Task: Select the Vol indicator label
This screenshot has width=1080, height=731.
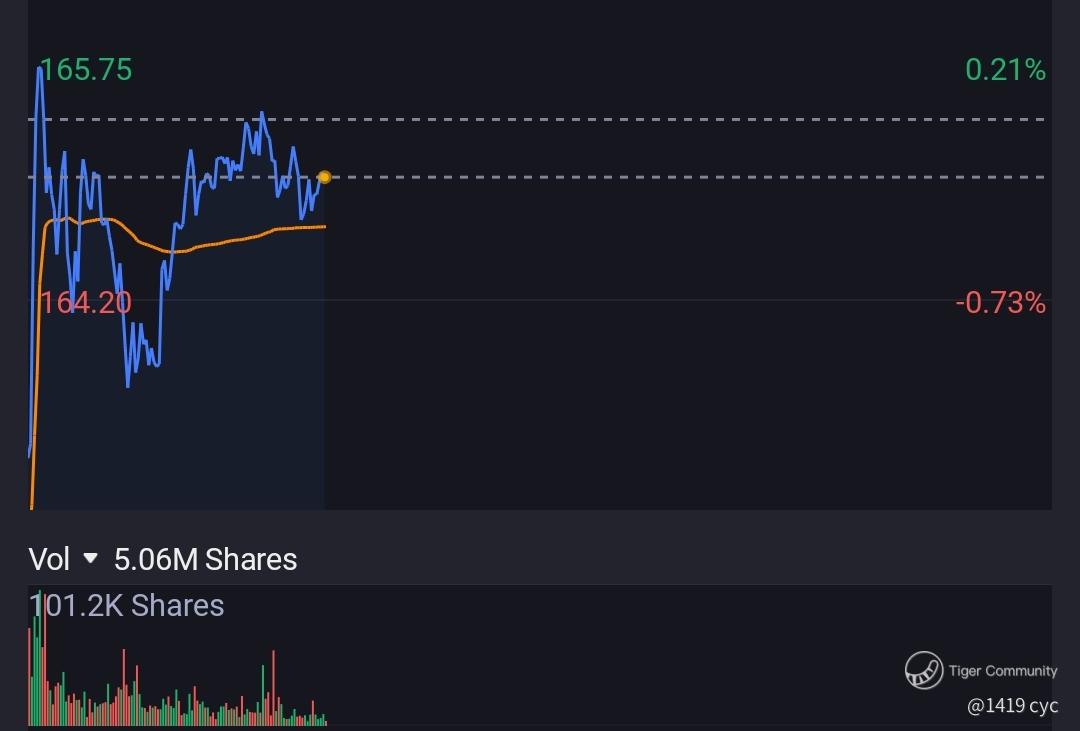Action: [x=49, y=559]
